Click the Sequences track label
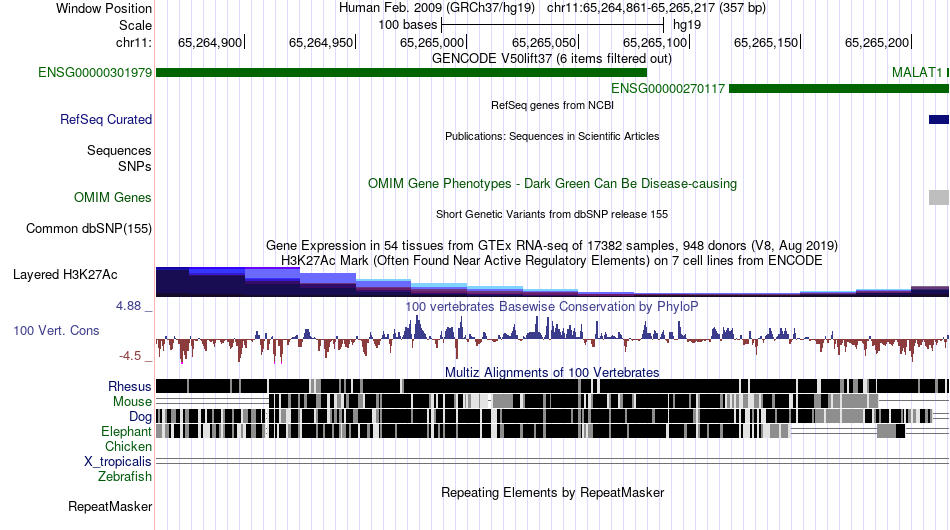This screenshot has width=950, height=530. point(119,150)
